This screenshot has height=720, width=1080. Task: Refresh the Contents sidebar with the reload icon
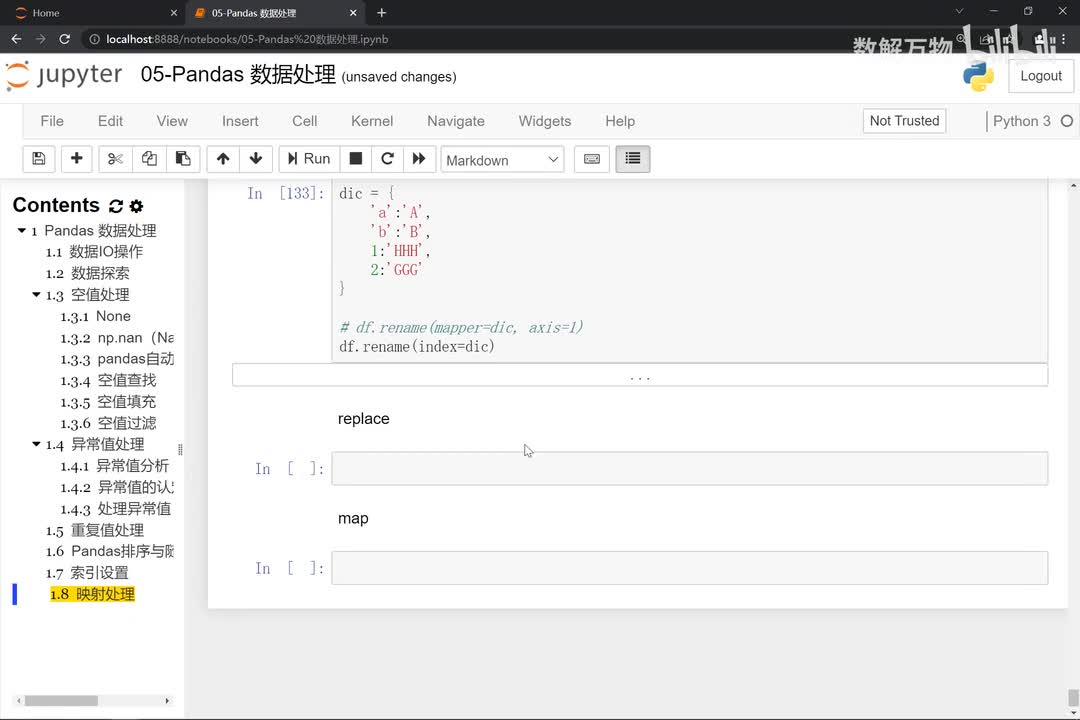point(116,206)
